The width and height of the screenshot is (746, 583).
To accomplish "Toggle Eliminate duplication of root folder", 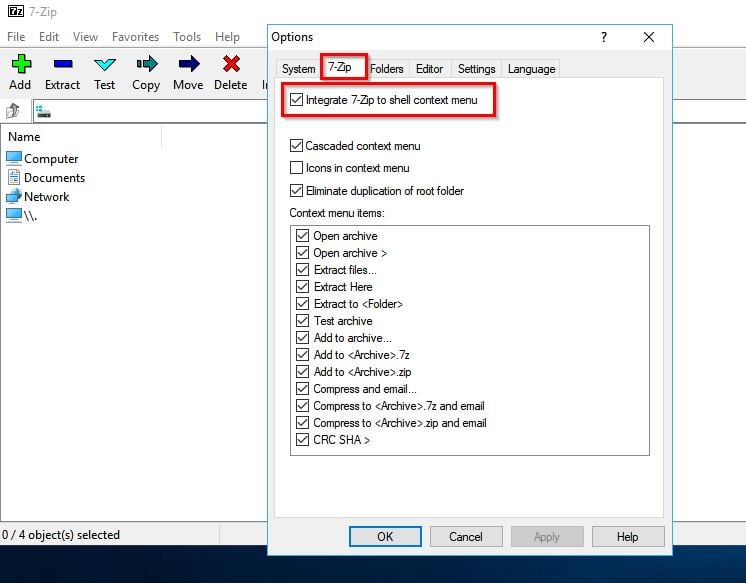I will click(296, 191).
